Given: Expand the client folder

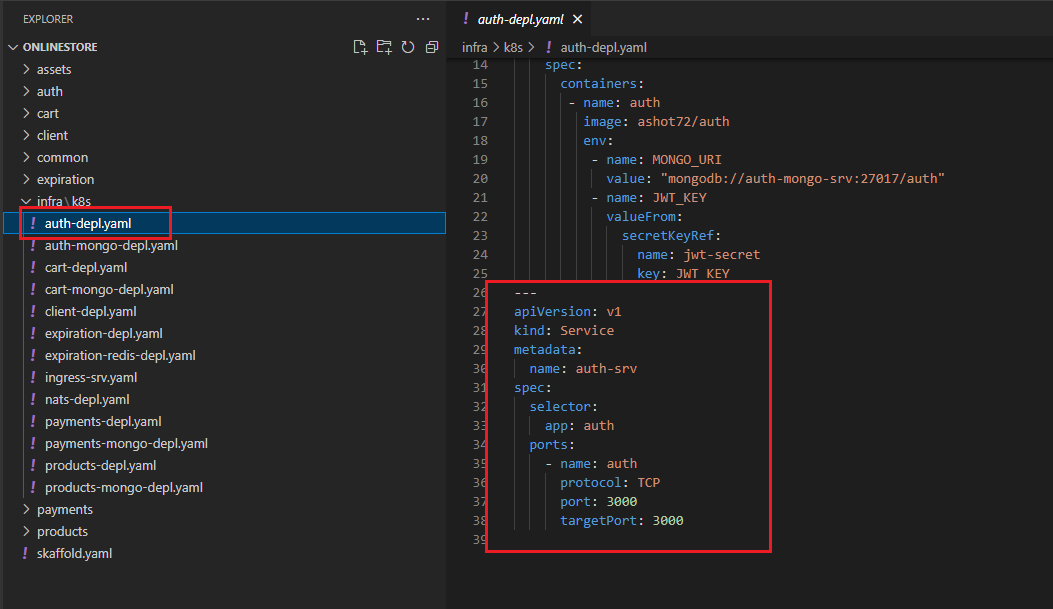Looking at the screenshot, I should (52, 135).
